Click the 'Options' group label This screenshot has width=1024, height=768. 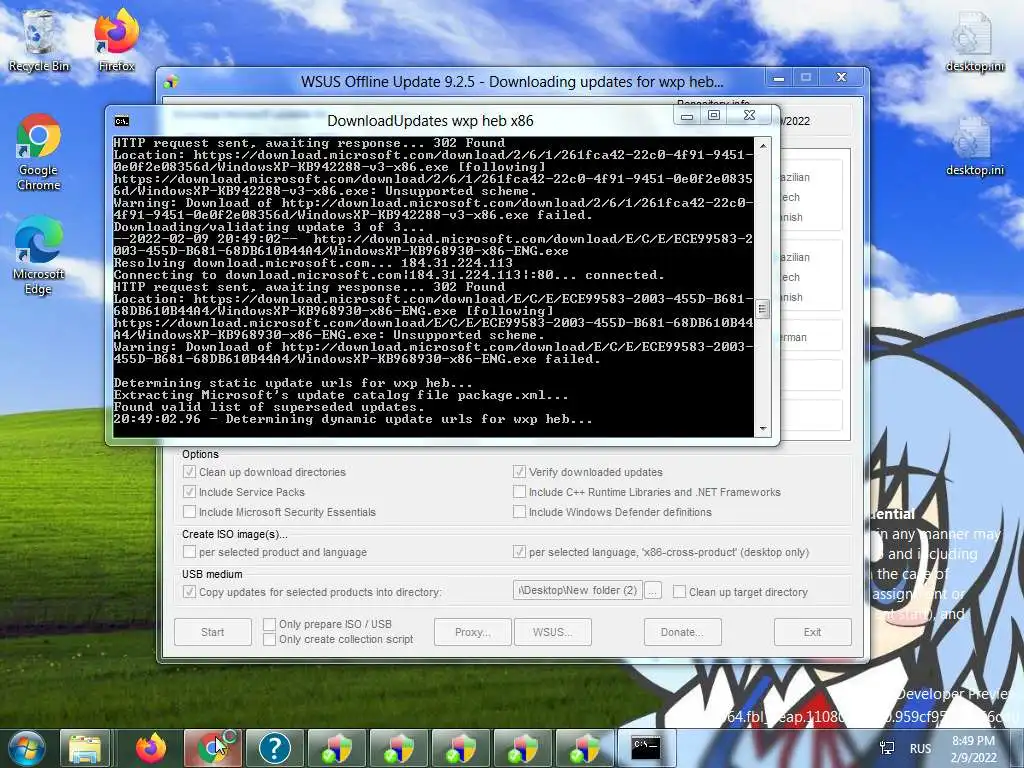200,454
